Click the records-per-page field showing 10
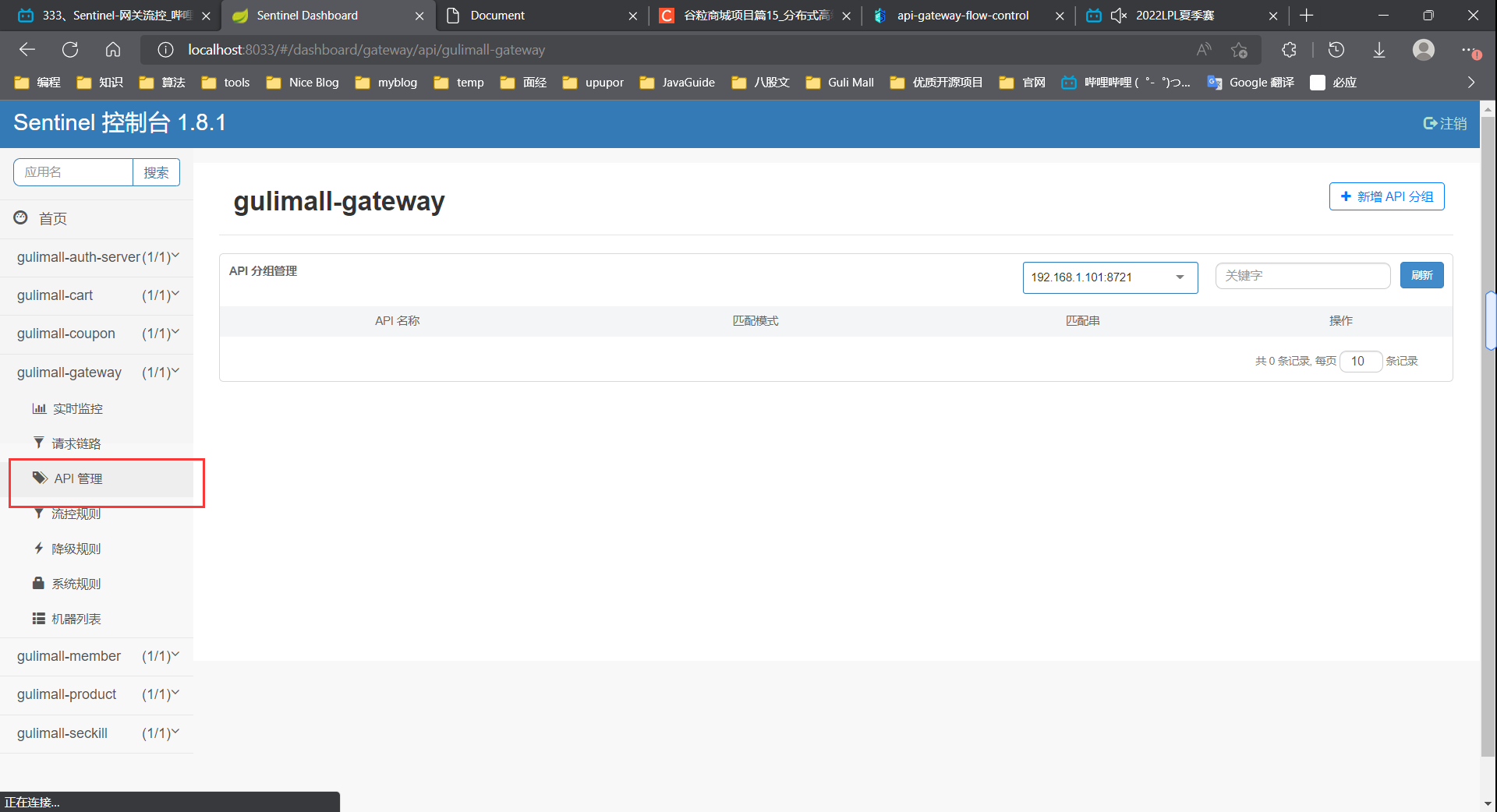 click(1361, 361)
